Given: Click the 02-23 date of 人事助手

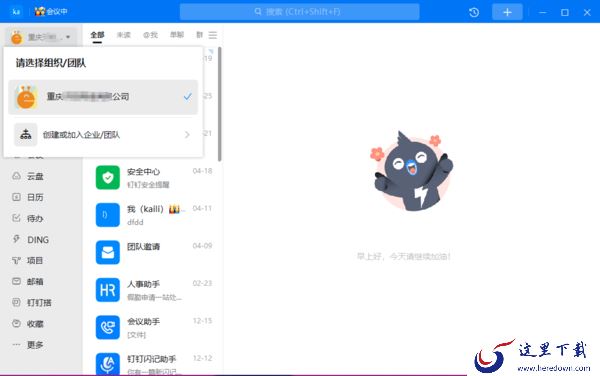Looking at the screenshot, I should click(202, 283).
